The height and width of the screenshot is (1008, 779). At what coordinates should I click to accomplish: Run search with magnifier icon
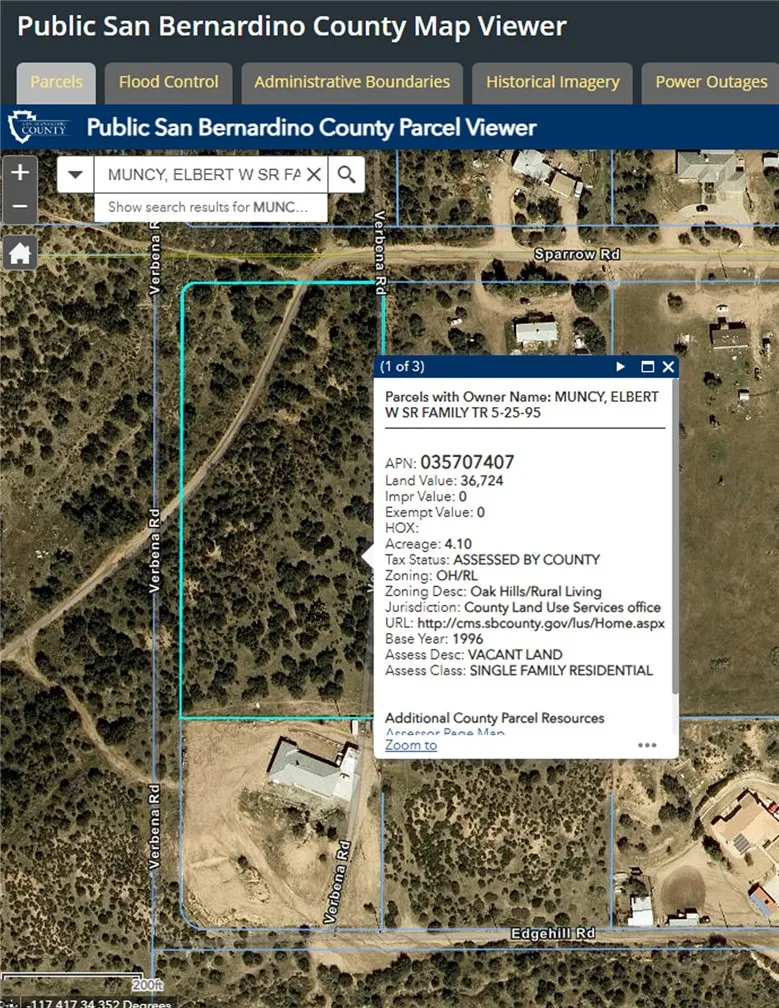tap(346, 174)
